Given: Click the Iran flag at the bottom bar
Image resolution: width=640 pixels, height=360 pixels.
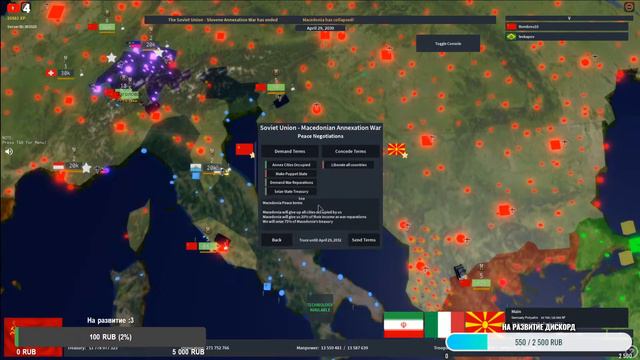Looking at the screenshot, I should tap(403, 325).
